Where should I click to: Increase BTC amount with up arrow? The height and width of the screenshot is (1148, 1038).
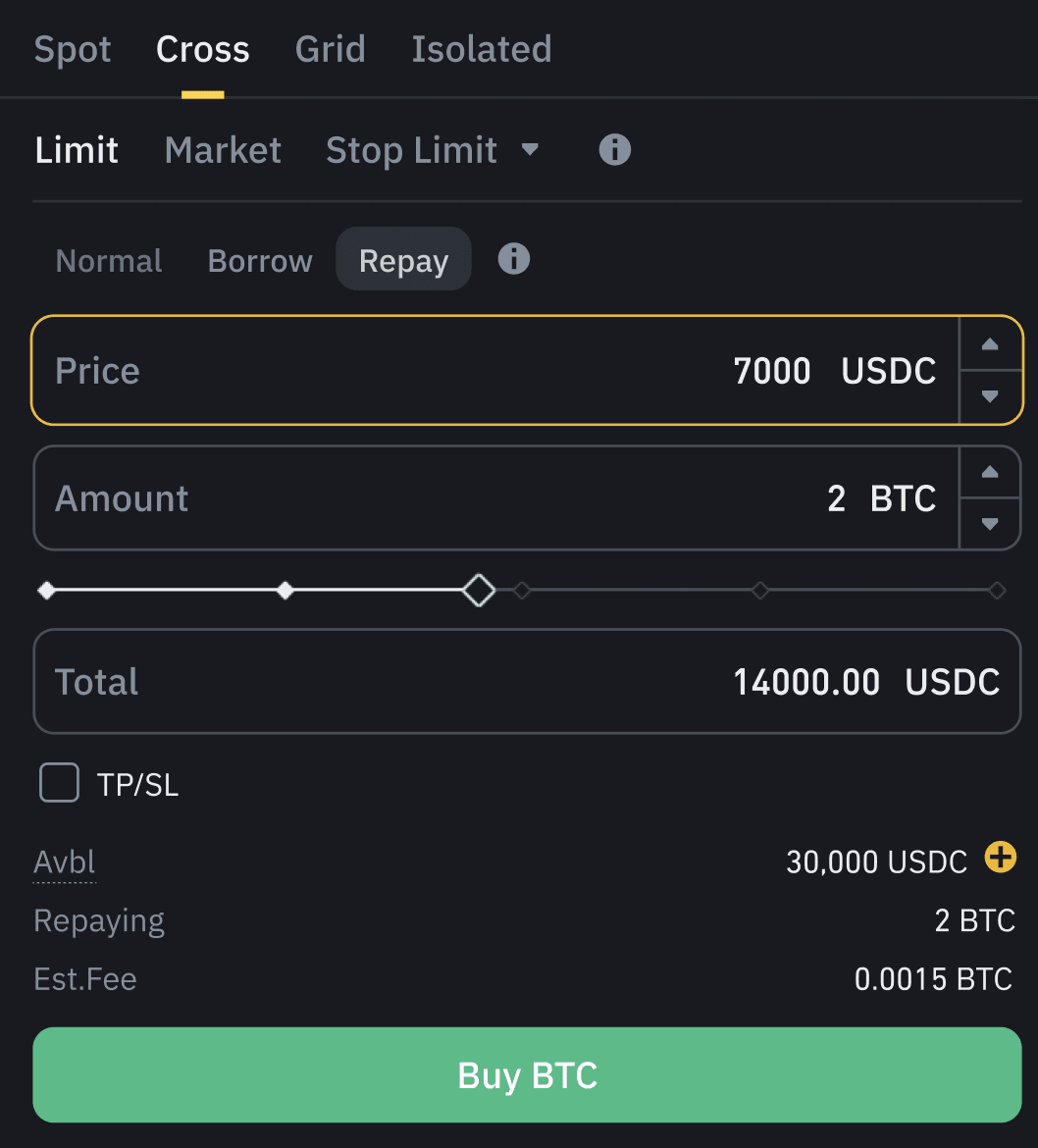990,472
